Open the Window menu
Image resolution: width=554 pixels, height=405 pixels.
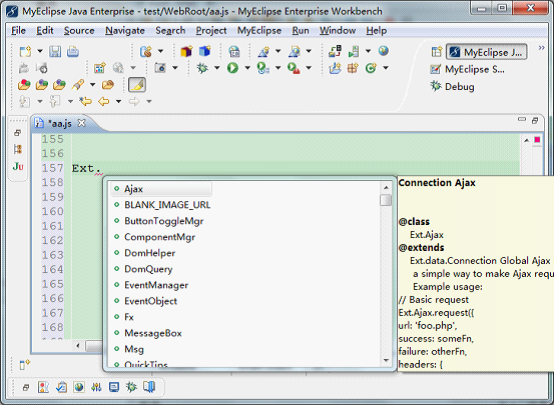coord(337,31)
